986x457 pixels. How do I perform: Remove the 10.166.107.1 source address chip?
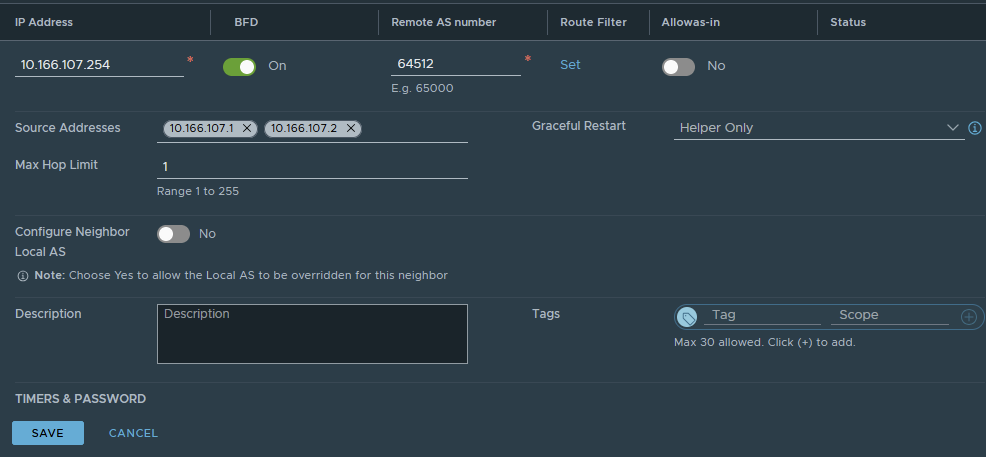click(x=247, y=128)
